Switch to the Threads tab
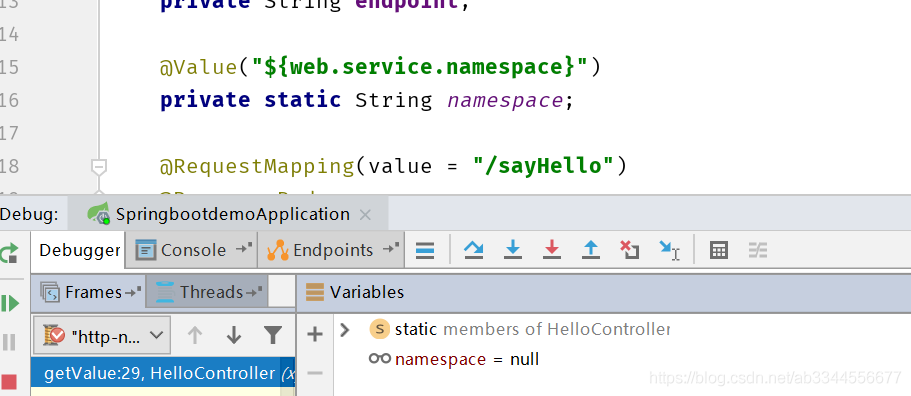This screenshot has height=396, width=911. coord(207,291)
